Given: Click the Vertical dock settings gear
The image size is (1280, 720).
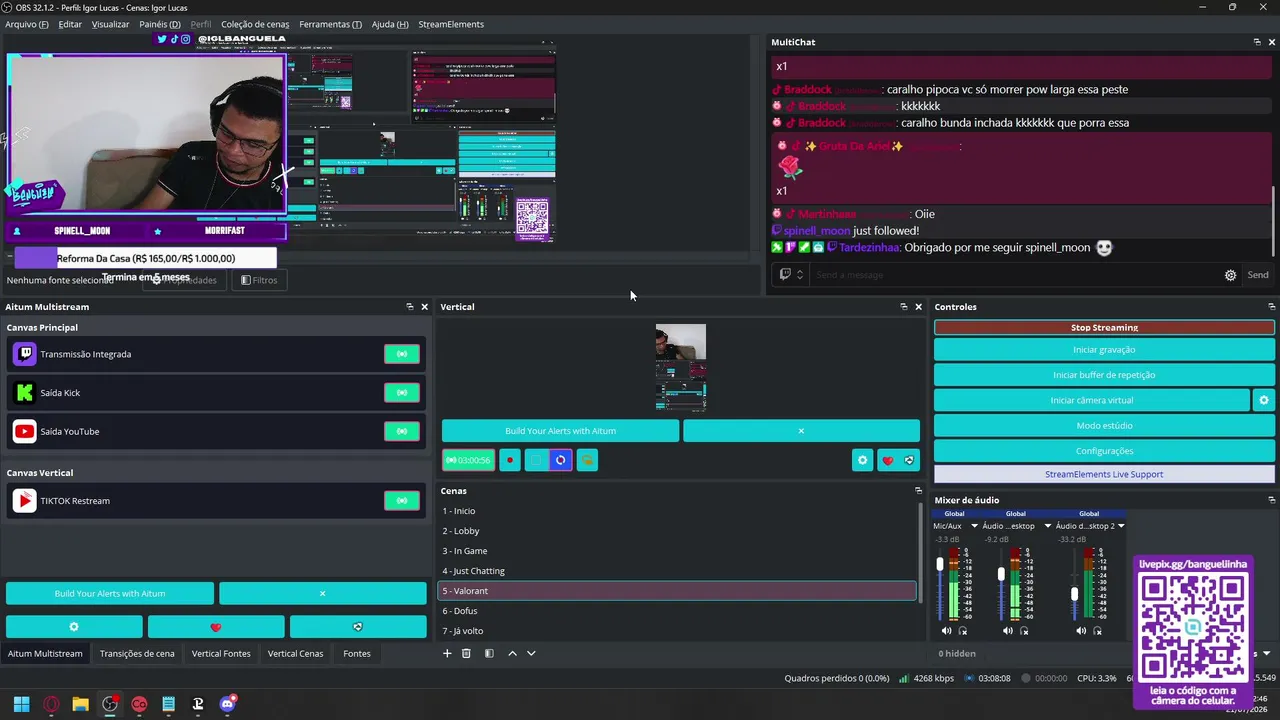Looking at the screenshot, I should (862, 461).
